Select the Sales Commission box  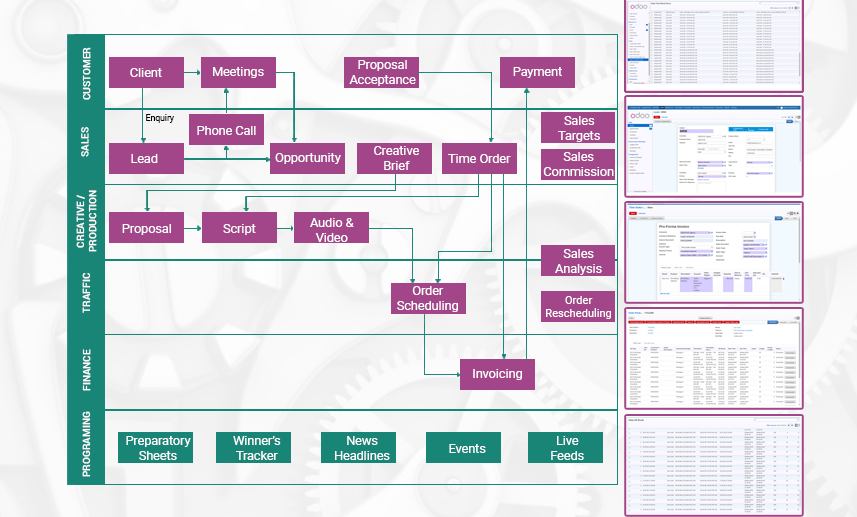[578, 164]
